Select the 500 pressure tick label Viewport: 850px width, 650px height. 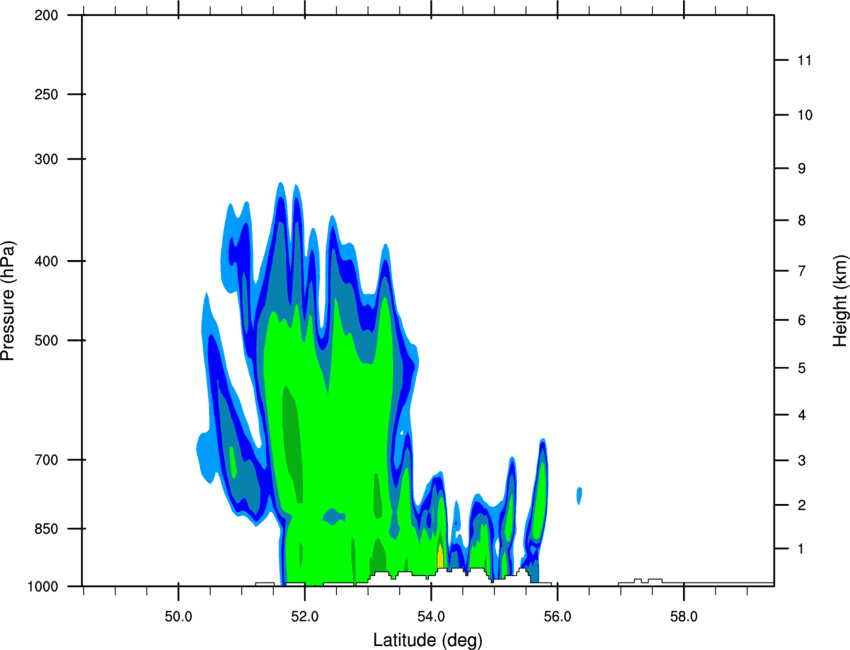46,340
